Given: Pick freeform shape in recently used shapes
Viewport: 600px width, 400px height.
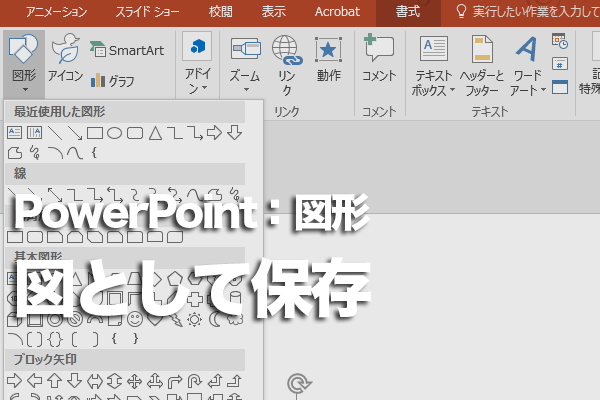Looking at the screenshot, I should click(x=15, y=153).
